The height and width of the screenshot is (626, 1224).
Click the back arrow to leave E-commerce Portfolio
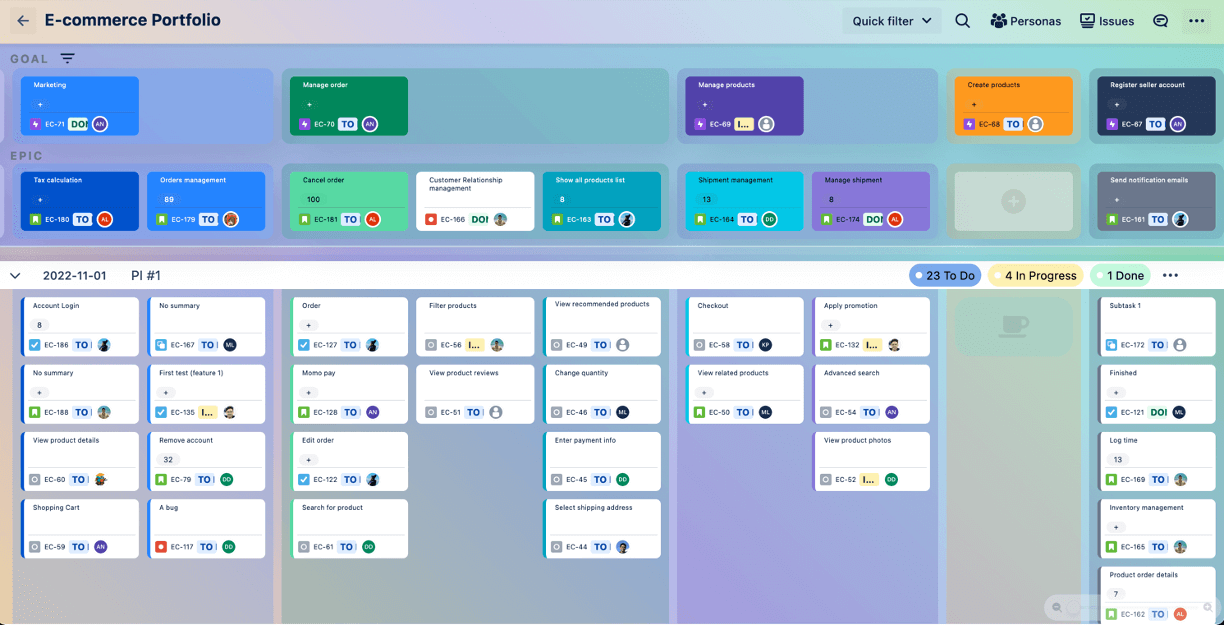[x=22, y=20]
